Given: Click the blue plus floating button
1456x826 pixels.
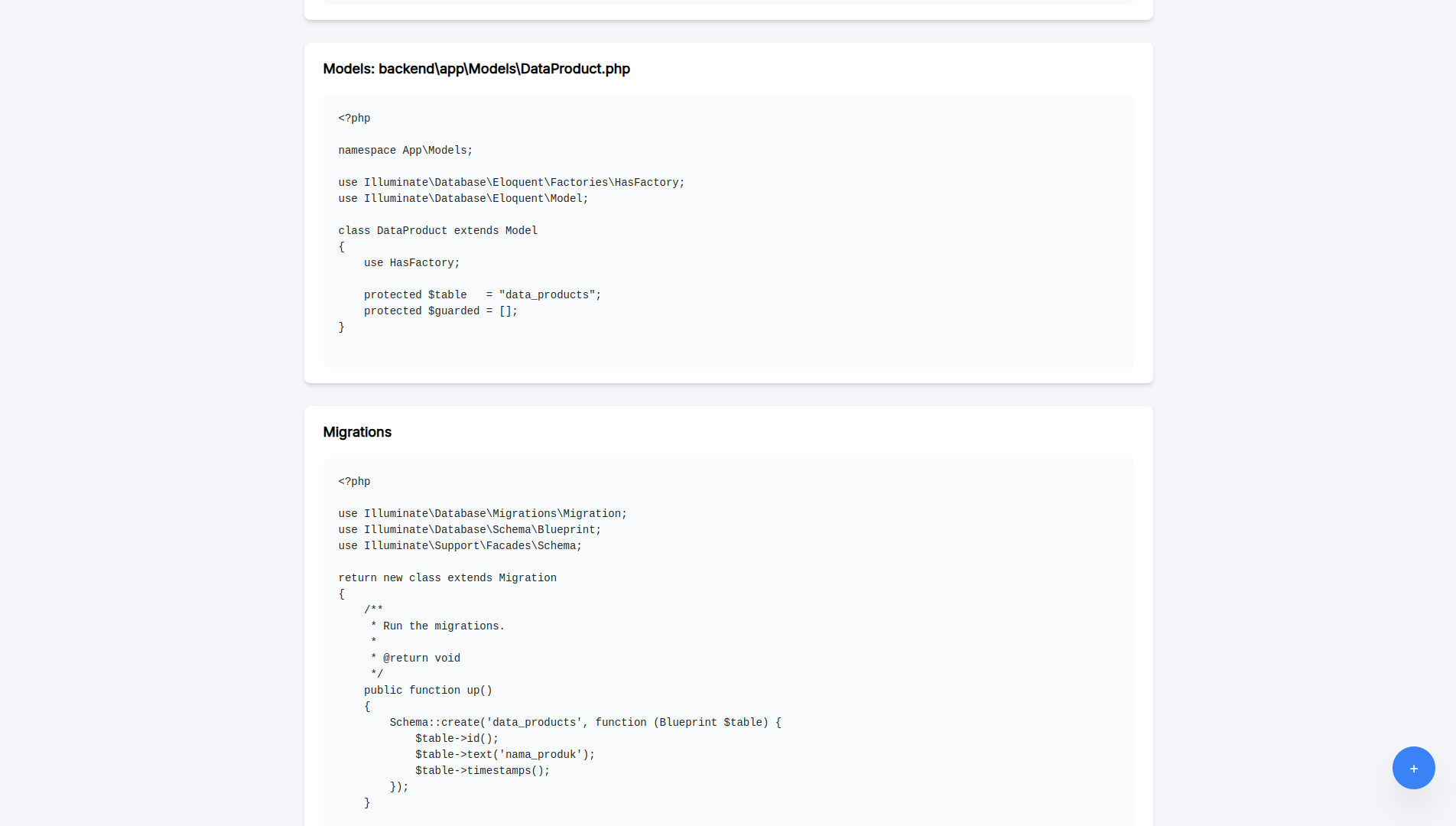Looking at the screenshot, I should [x=1413, y=768].
